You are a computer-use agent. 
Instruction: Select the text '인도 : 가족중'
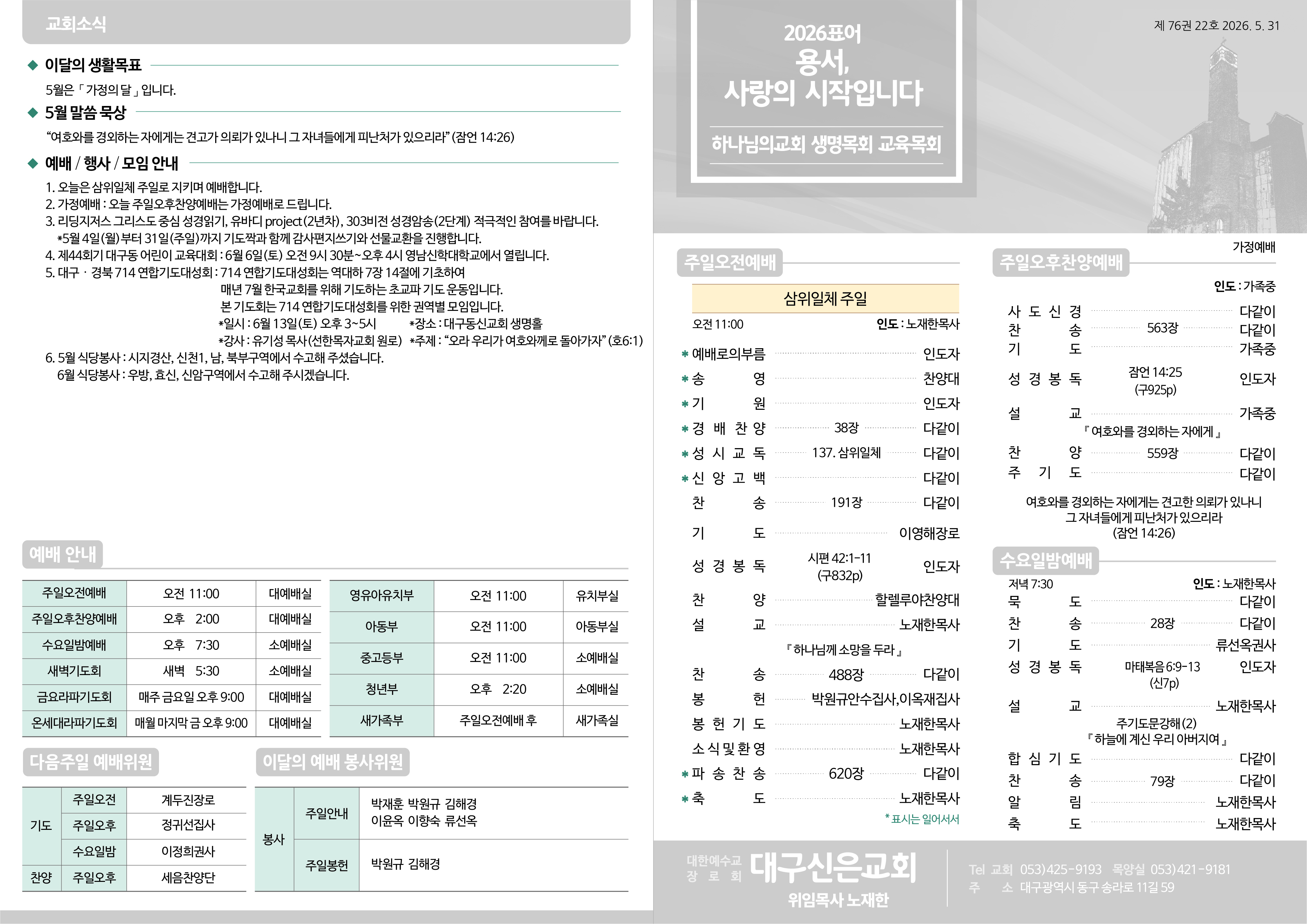(1244, 286)
